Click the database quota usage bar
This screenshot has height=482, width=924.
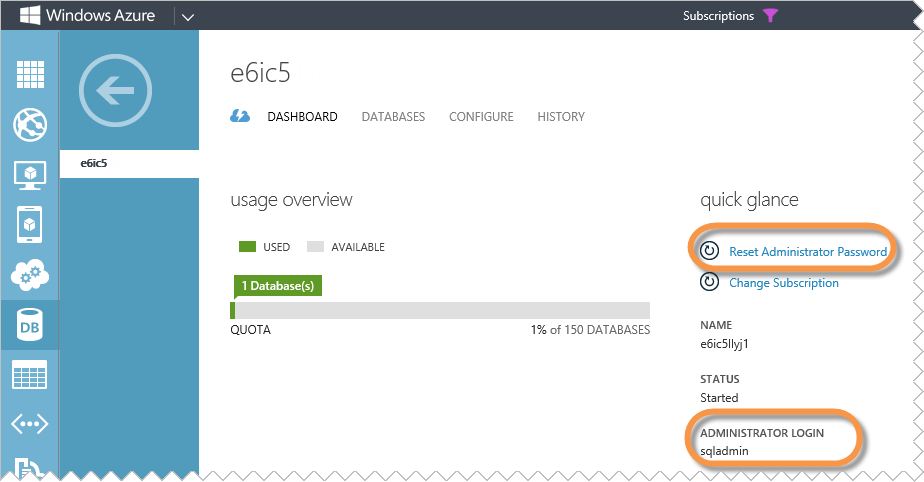click(440, 311)
